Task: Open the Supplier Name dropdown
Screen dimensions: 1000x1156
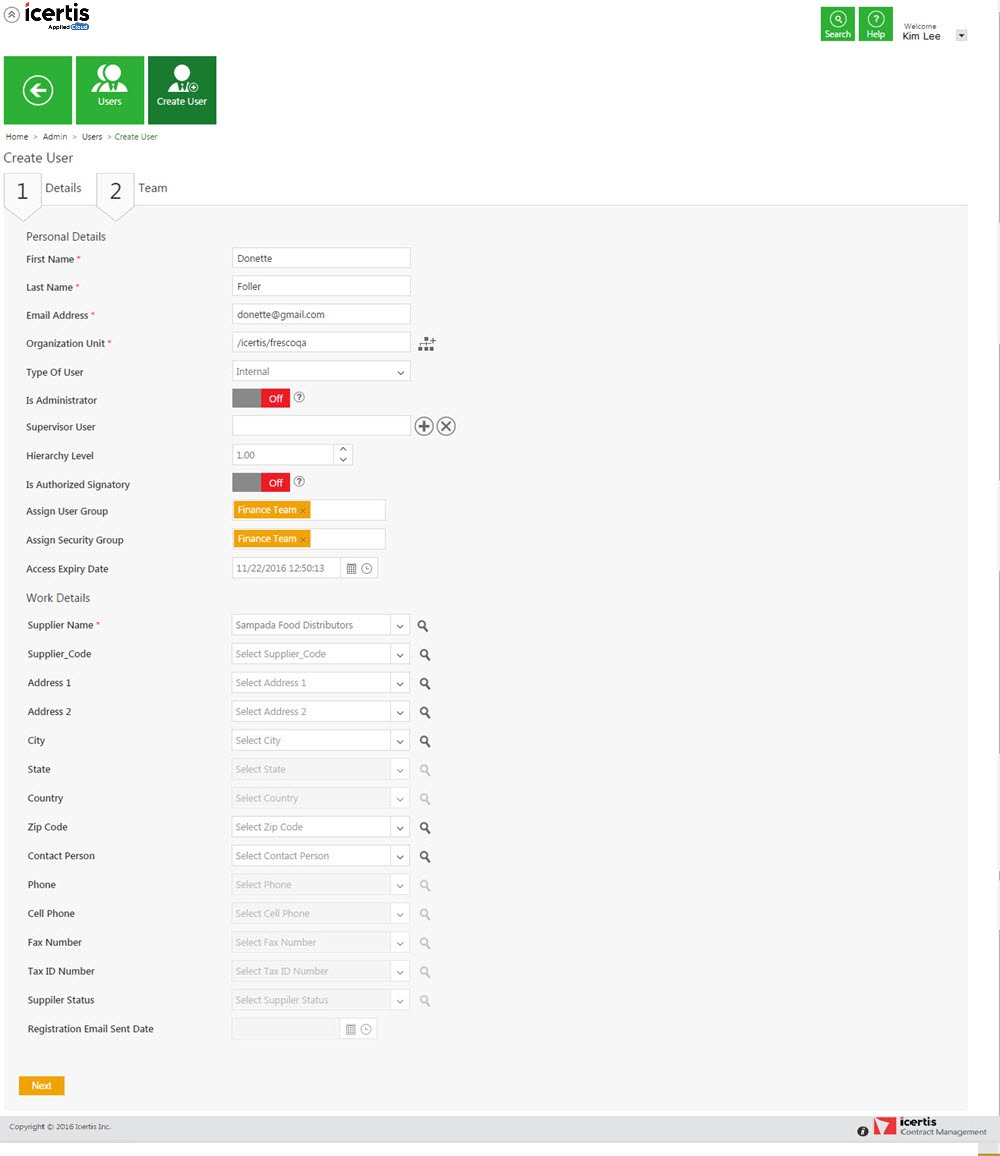Action: tap(400, 626)
